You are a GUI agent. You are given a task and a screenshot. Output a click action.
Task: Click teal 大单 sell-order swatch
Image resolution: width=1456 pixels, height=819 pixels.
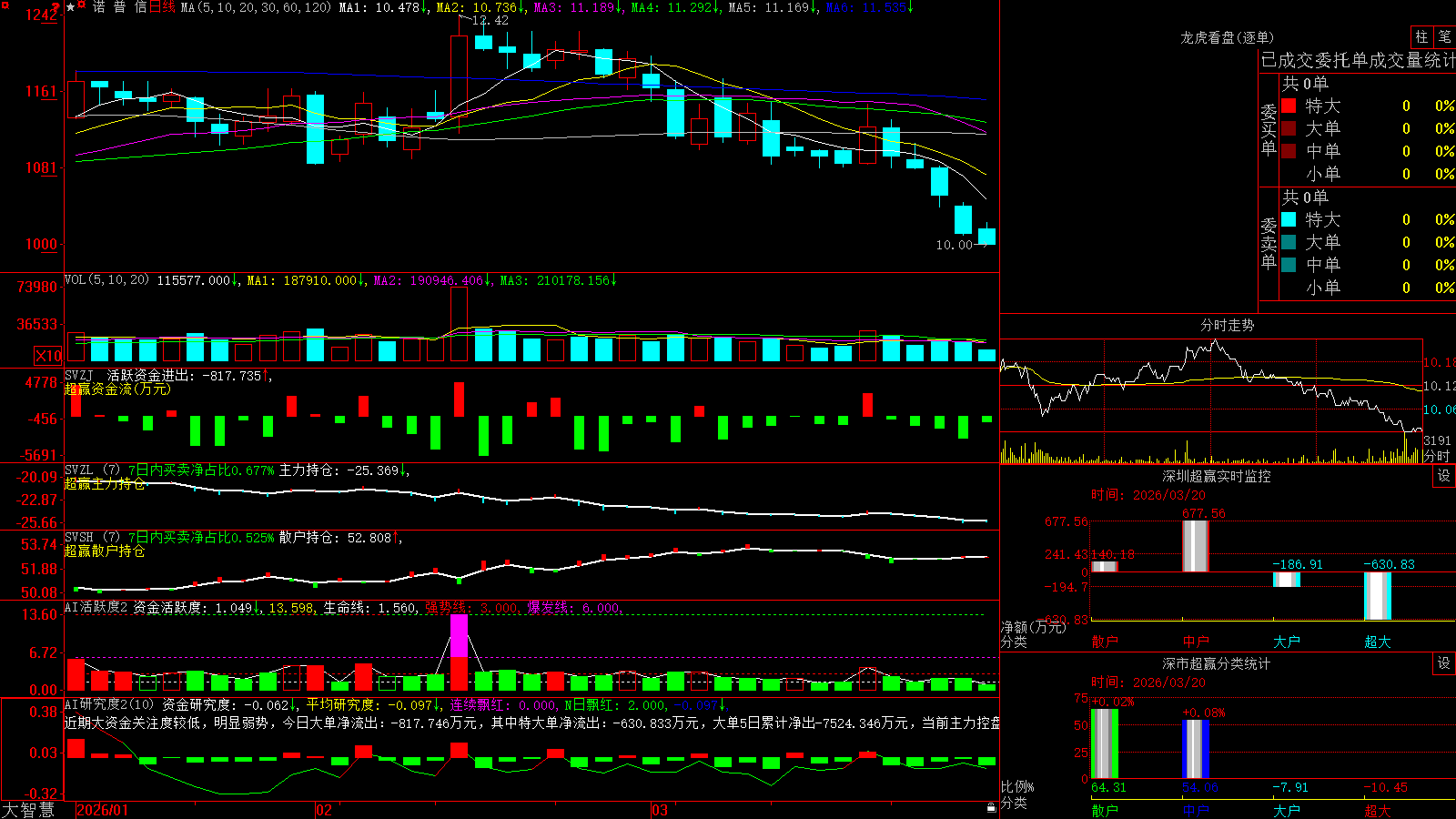click(1289, 242)
